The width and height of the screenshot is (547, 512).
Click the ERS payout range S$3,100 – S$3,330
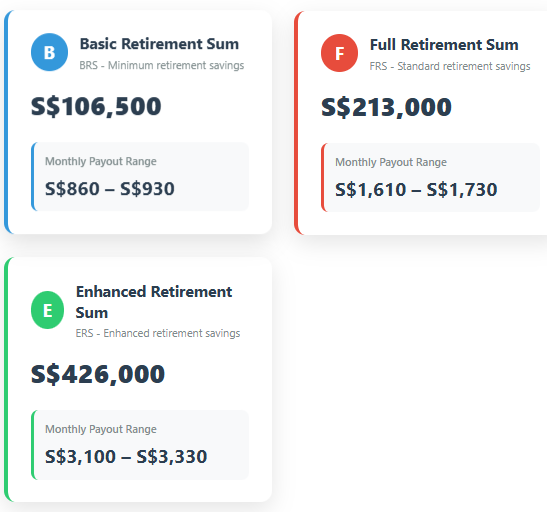(x=126, y=457)
